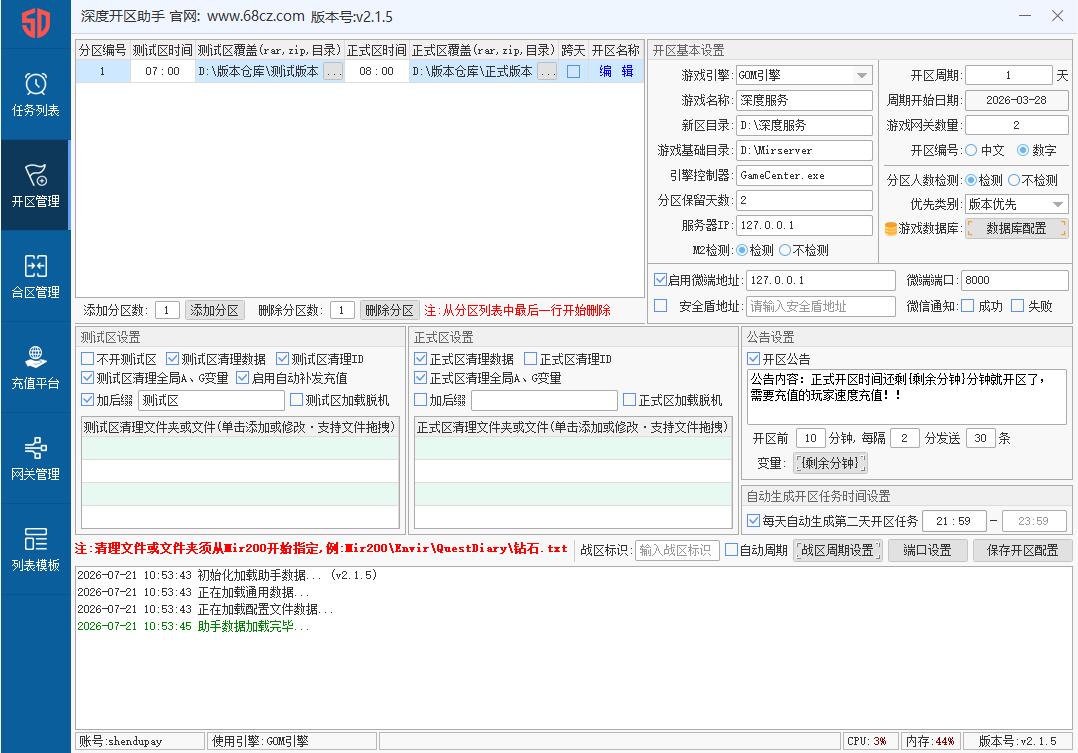Toggle the 开区公告 checkbox

click(x=754, y=359)
